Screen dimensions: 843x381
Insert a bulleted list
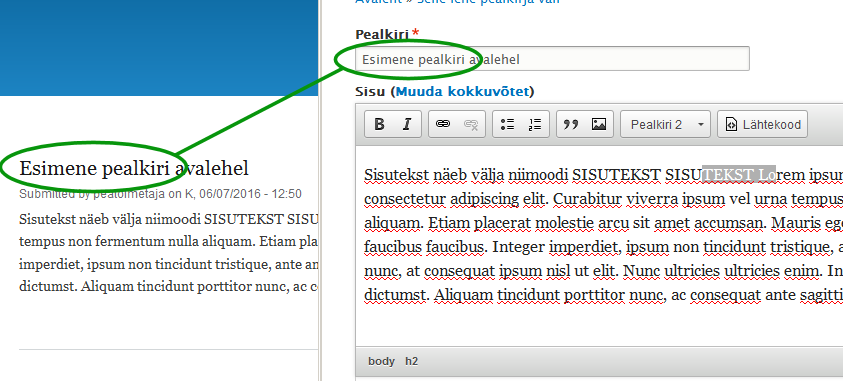(507, 125)
